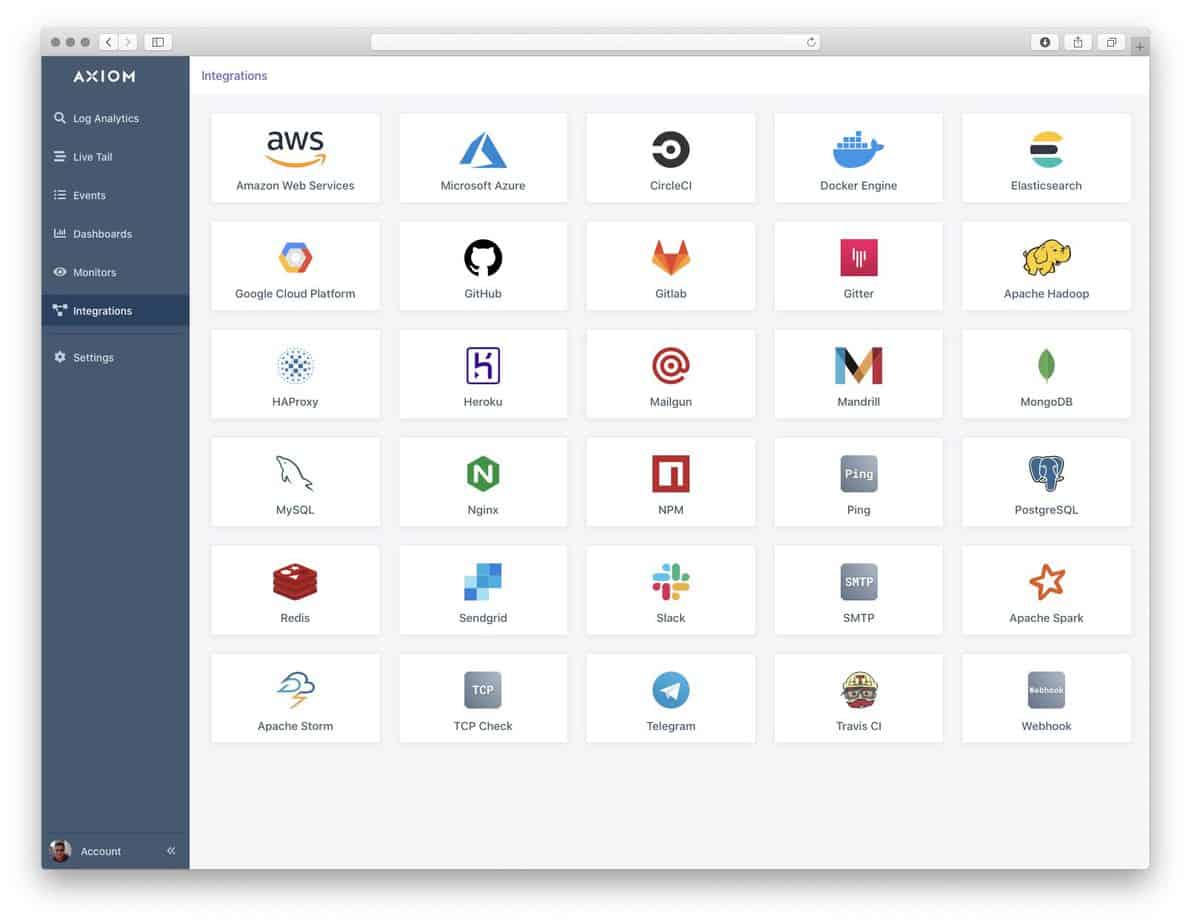The height and width of the screenshot is (924, 1191).
Task: Choose the Apache Storm integration
Action: click(x=295, y=698)
